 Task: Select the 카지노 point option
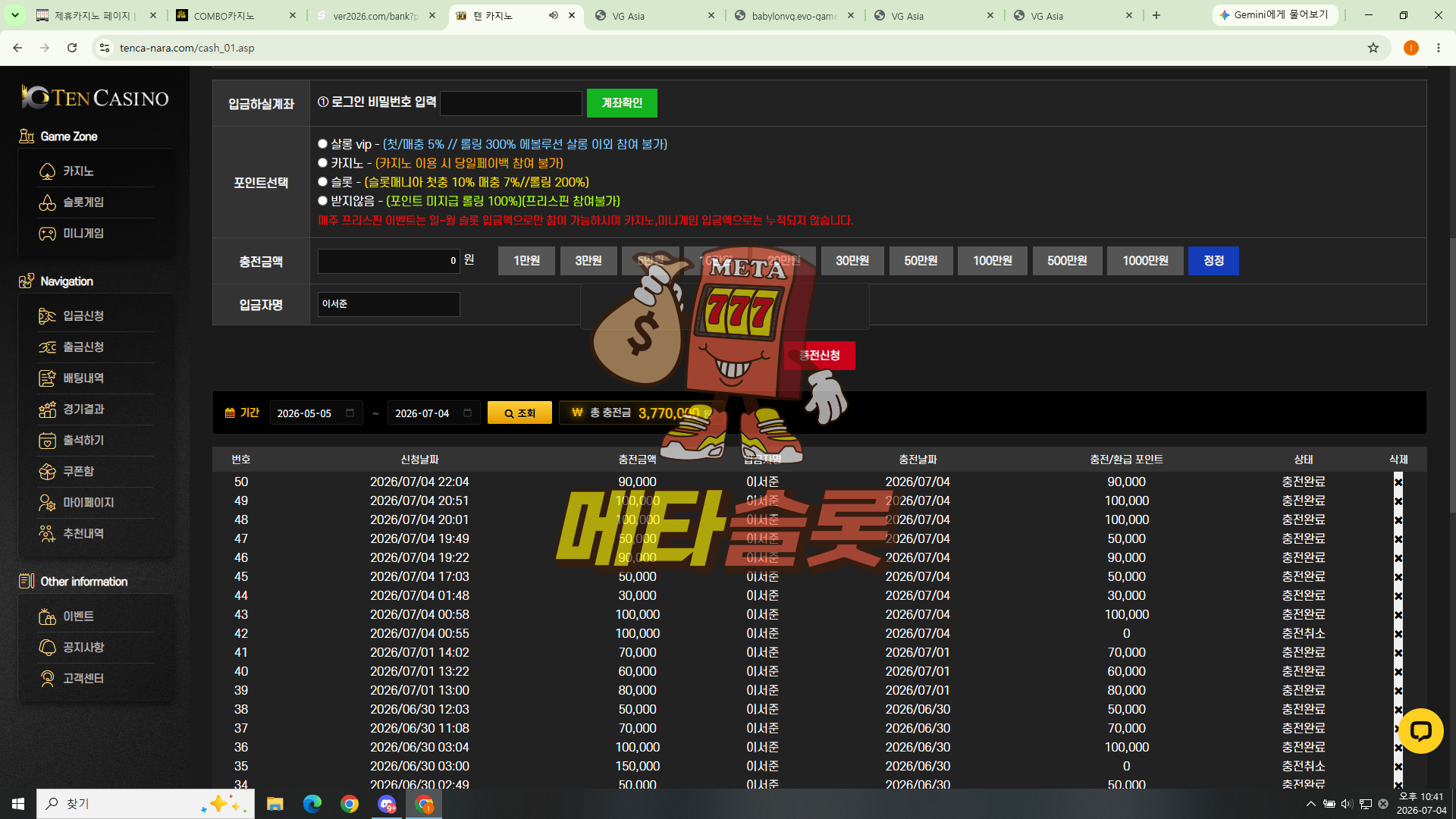click(x=322, y=163)
